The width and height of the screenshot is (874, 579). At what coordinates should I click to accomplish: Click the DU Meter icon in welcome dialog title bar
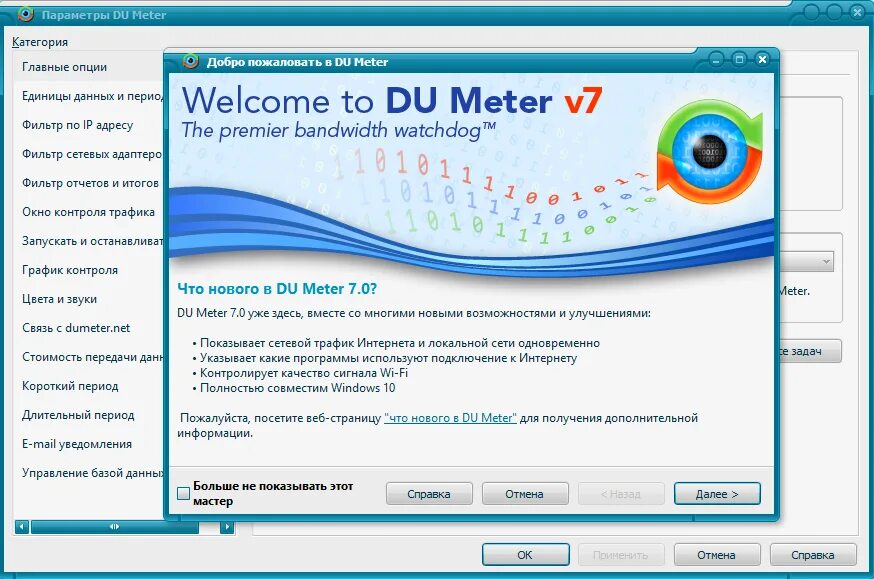[x=191, y=61]
